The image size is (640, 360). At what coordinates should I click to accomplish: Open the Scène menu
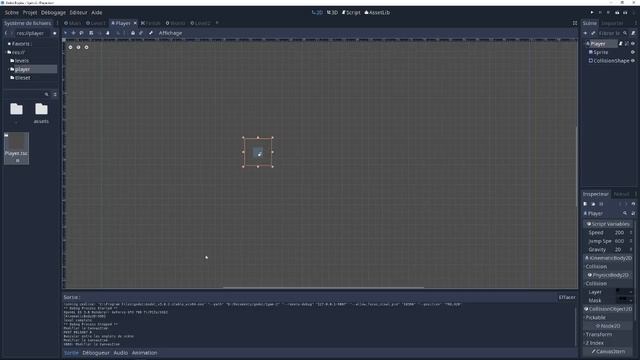click(x=11, y=13)
